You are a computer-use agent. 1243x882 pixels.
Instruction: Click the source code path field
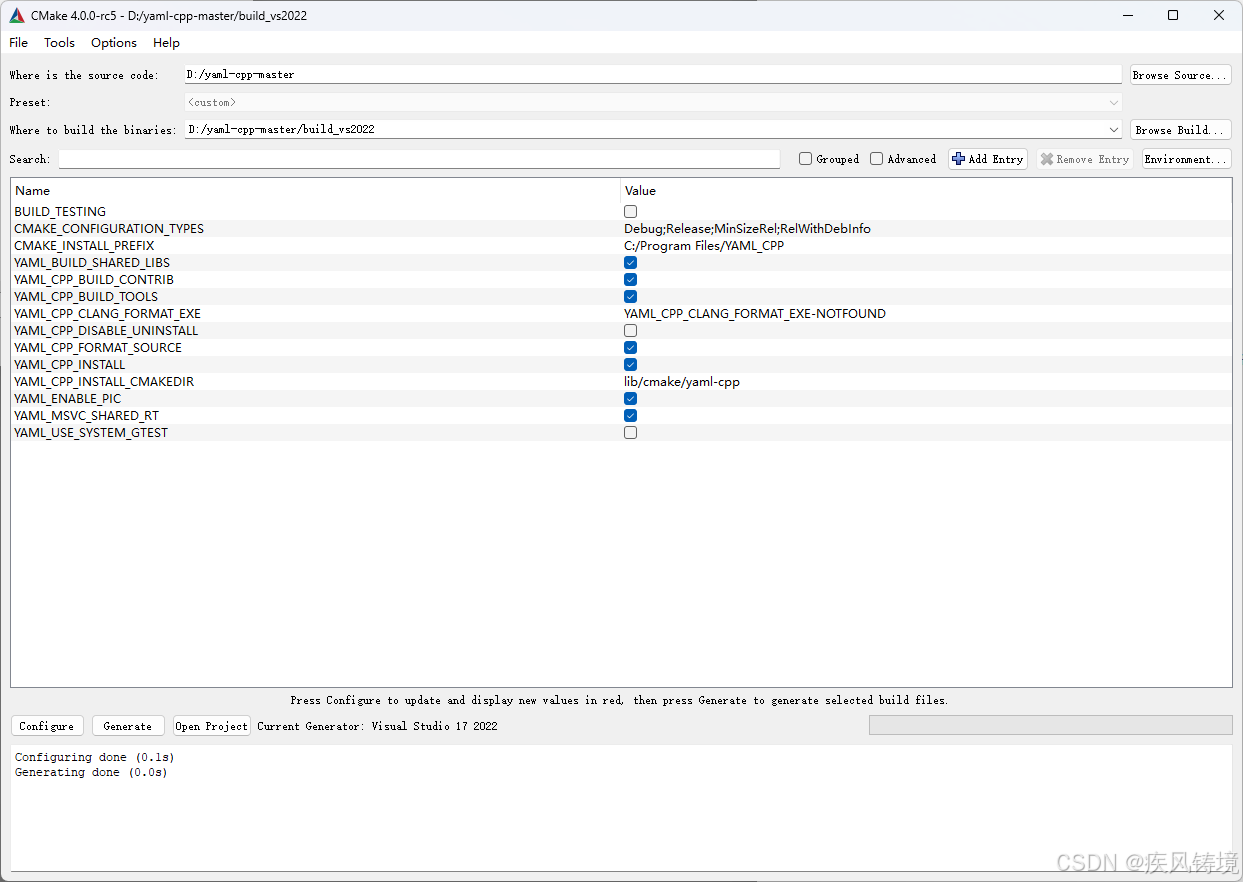click(x=653, y=75)
